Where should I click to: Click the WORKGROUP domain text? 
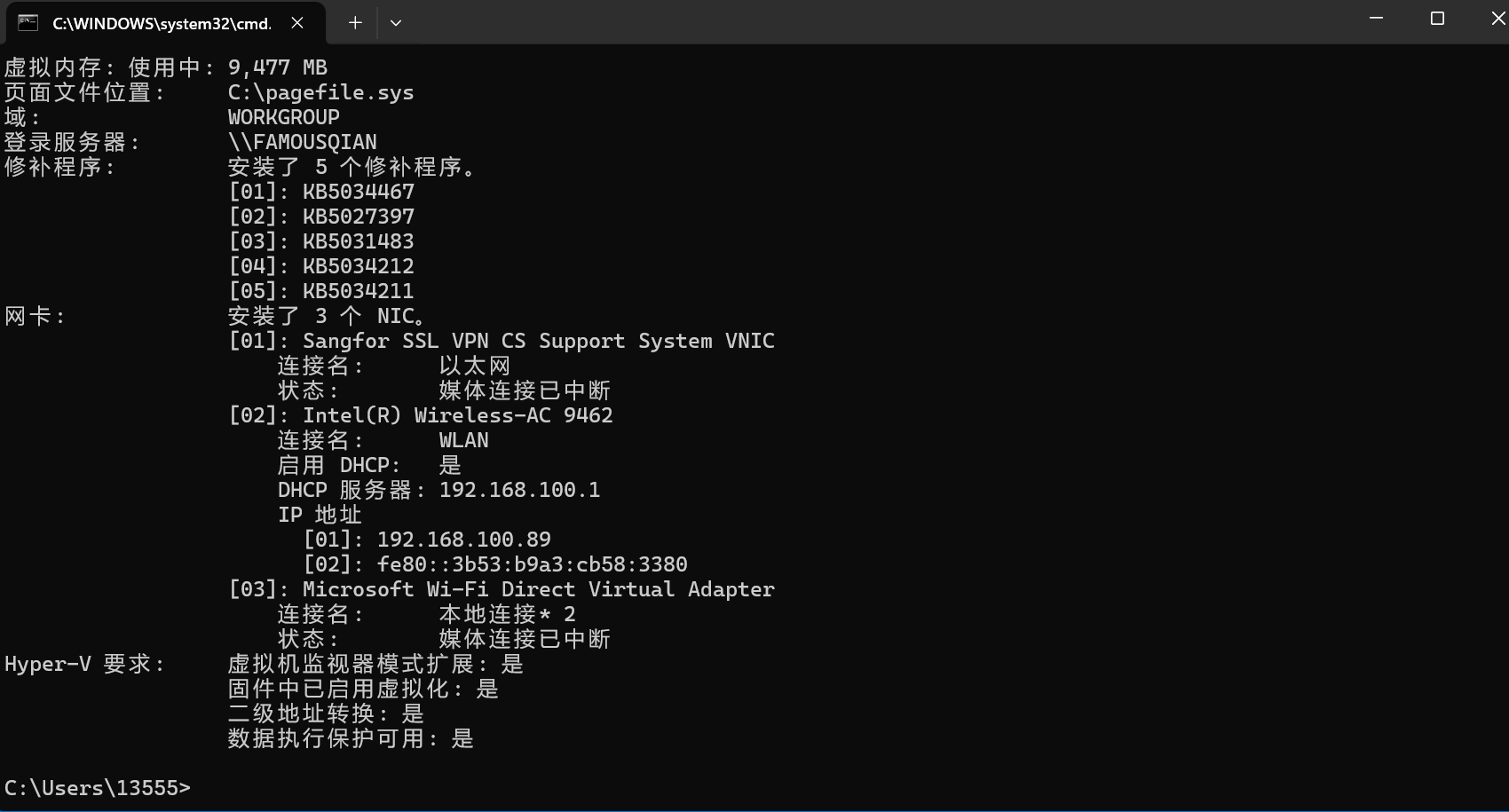(x=283, y=117)
